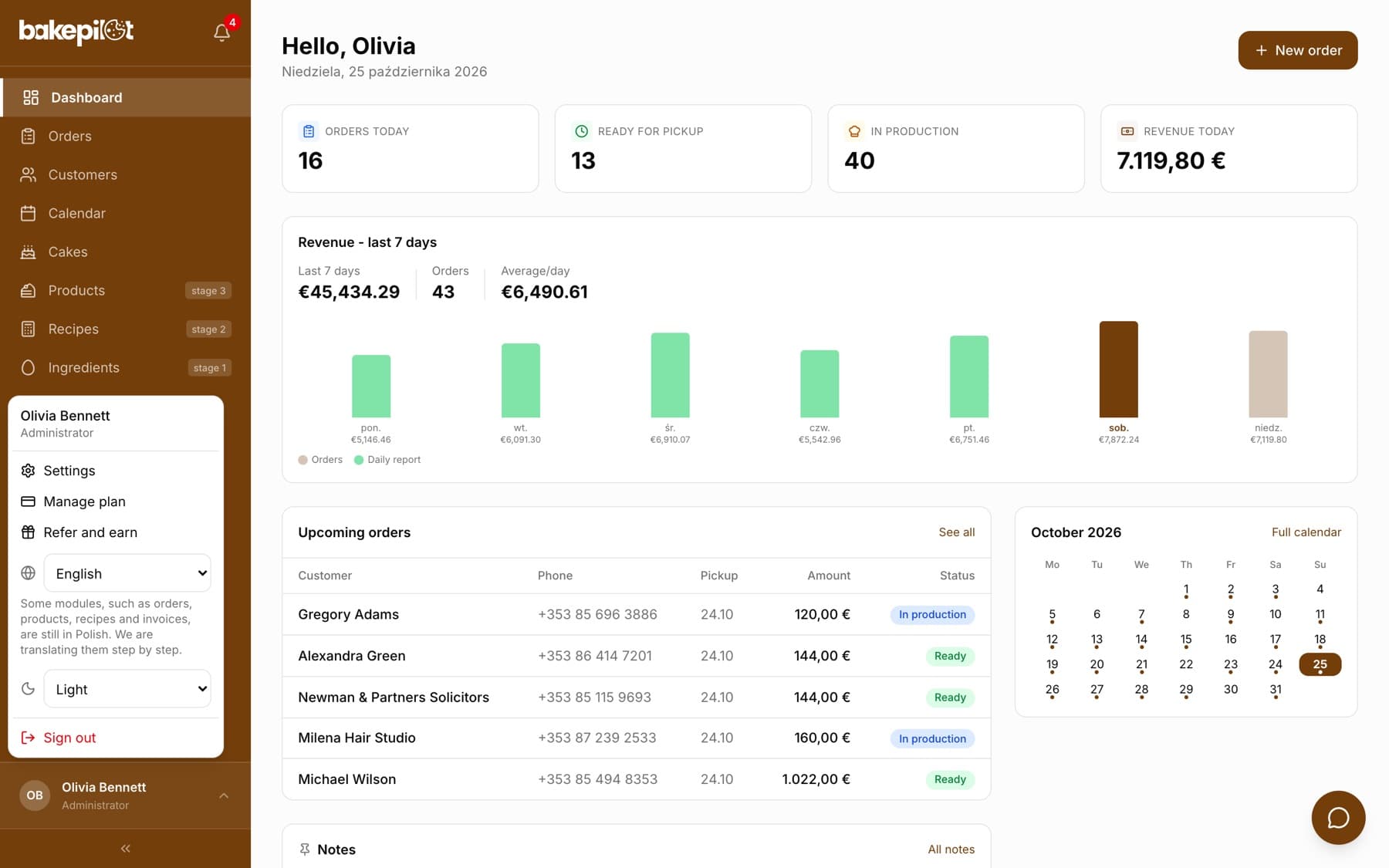Image resolution: width=1389 pixels, height=868 pixels.
Task: Click the Orders Today clipboard icon
Action: pos(309,131)
